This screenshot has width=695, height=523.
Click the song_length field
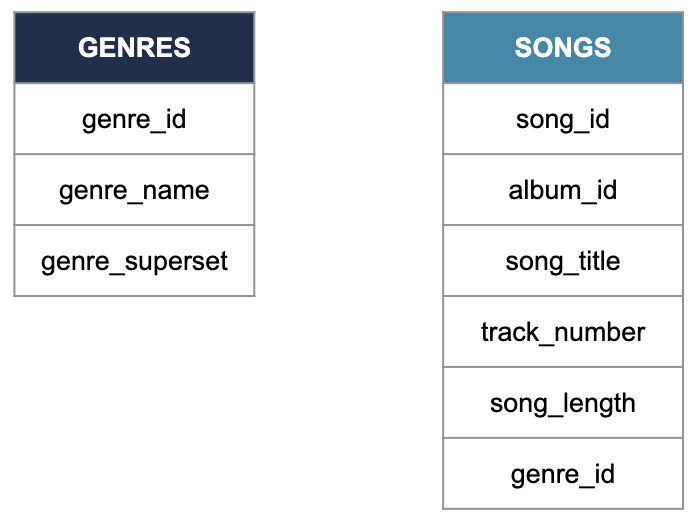coord(563,402)
